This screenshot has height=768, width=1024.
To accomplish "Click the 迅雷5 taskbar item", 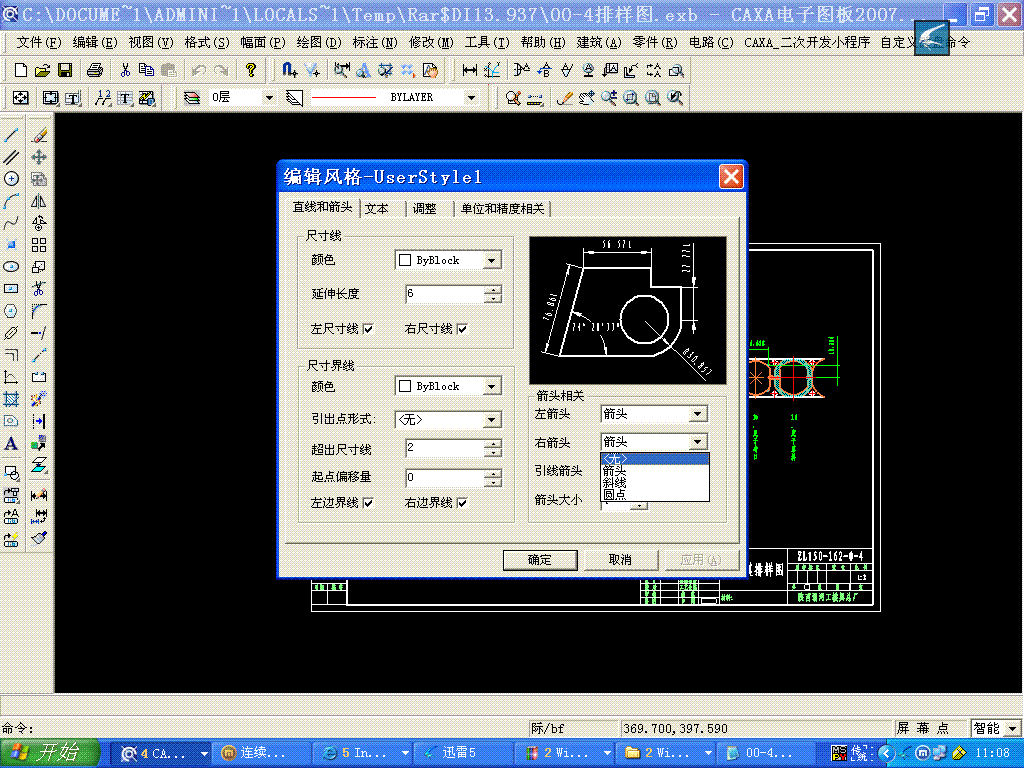I will (464, 753).
